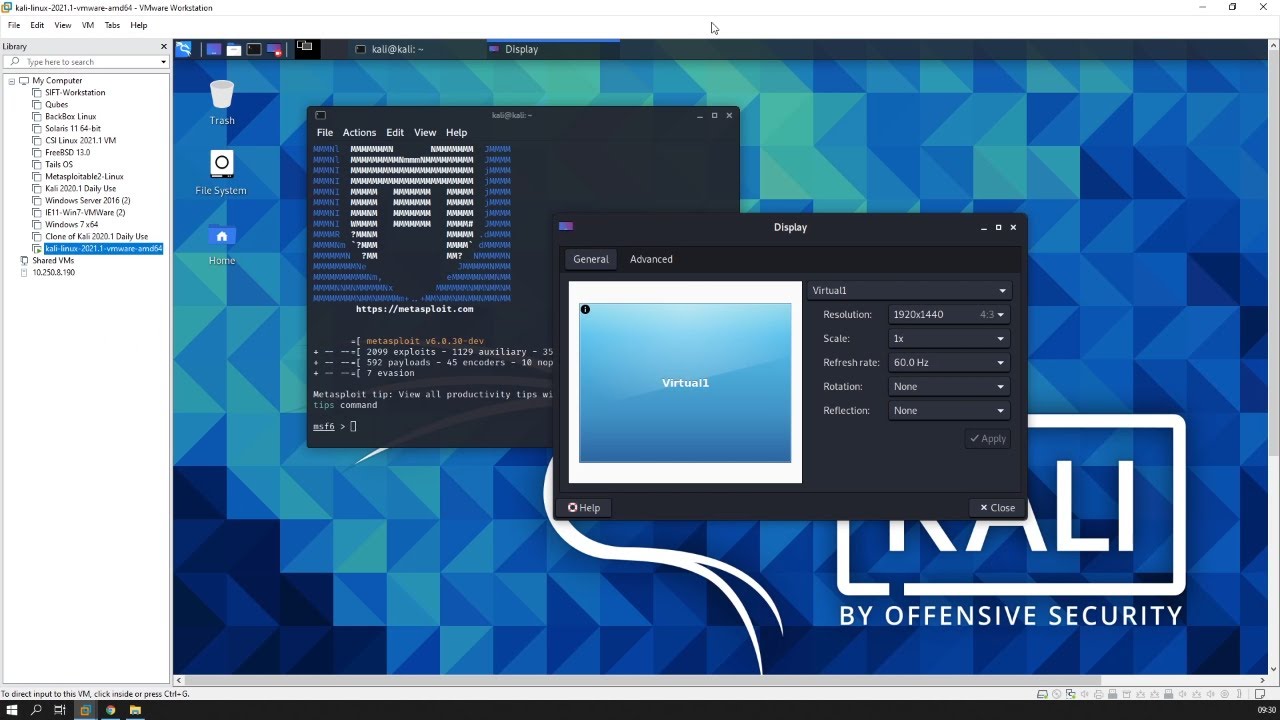Open Task View on Windows taskbar
The image size is (1280, 720).
click(60, 710)
